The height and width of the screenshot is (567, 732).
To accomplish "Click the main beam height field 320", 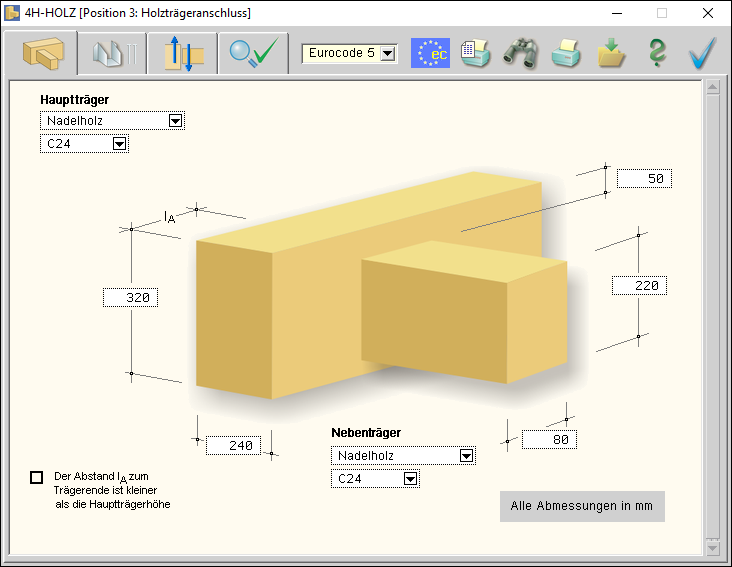I will pos(131,298).
